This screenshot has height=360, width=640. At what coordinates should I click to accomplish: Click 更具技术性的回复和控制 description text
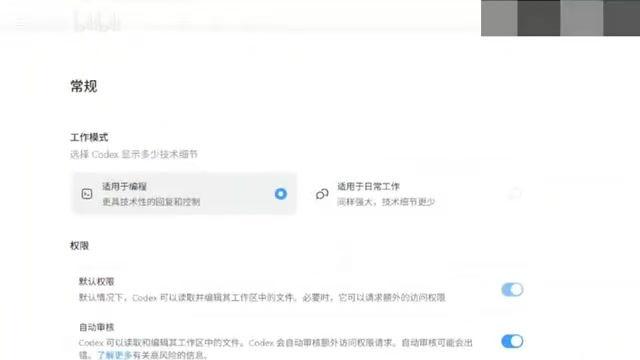[x=151, y=202]
